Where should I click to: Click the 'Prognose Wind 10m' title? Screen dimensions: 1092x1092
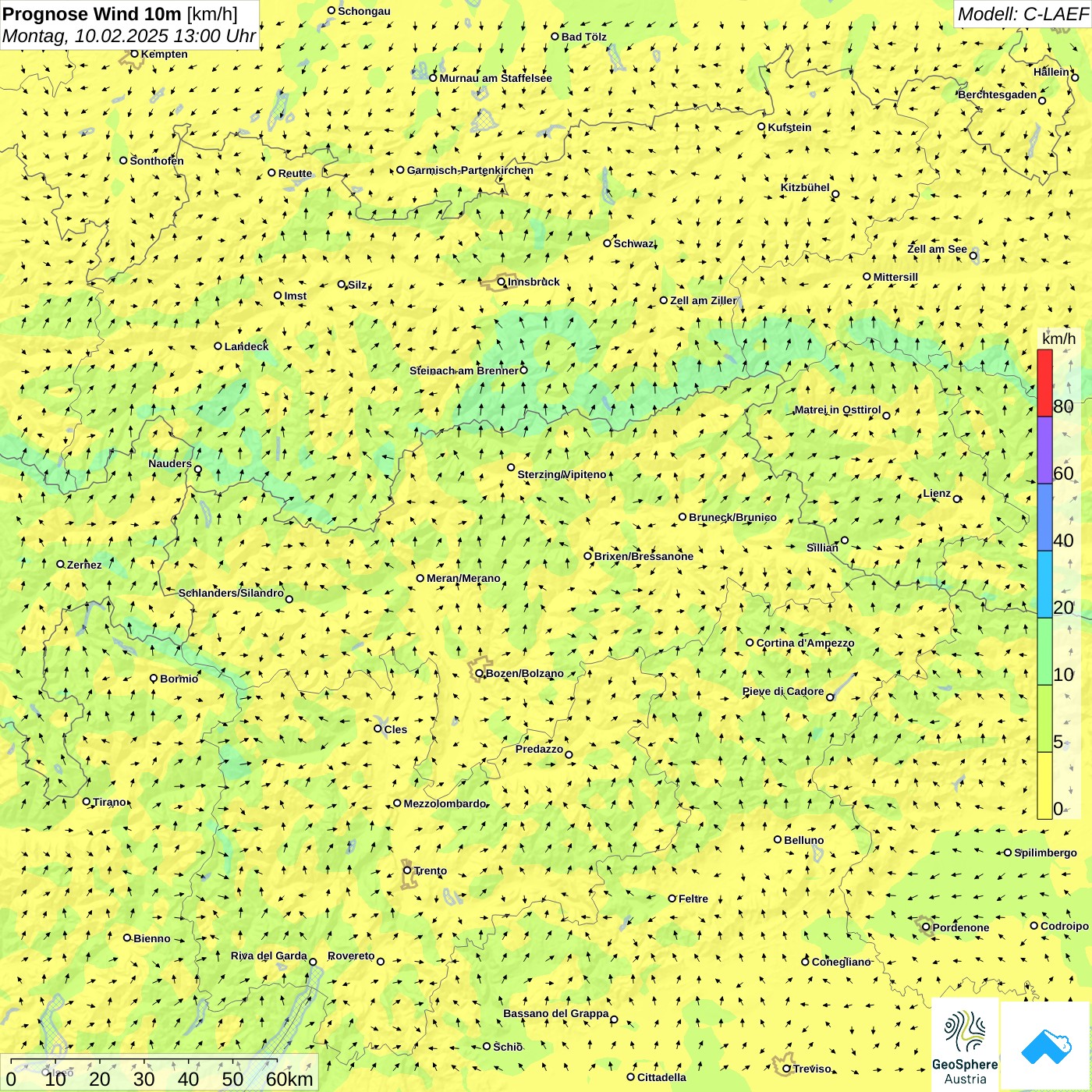(x=92, y=13)
